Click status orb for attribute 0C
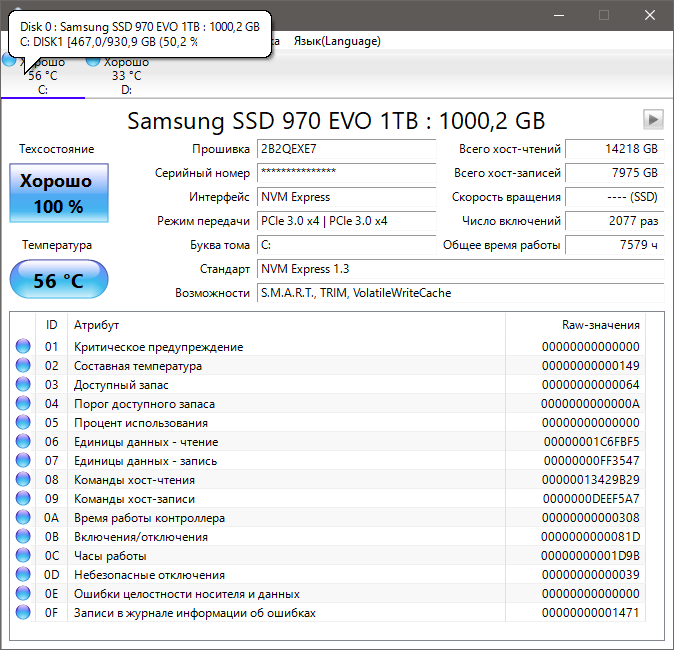Viewport: 674px width, 650px height. (23, 555)
